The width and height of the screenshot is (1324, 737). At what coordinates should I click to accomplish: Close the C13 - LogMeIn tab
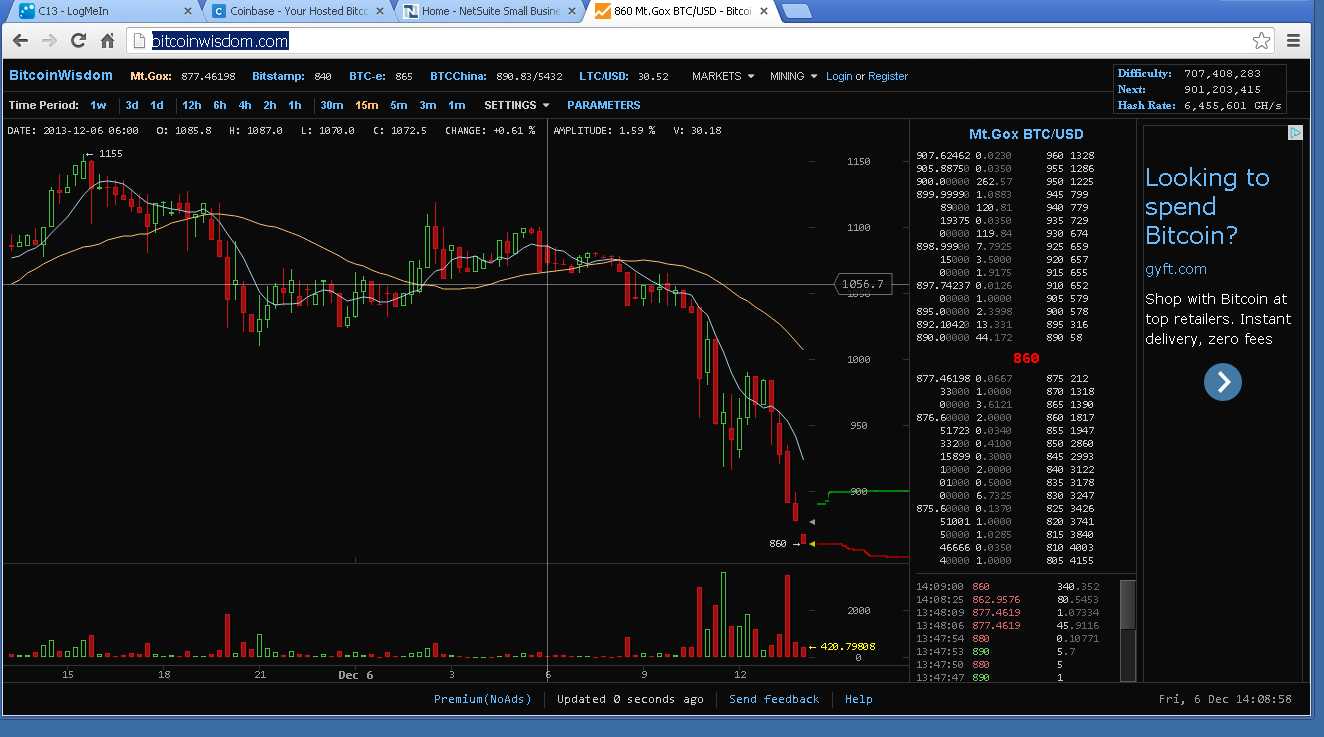pyautogui.click(x=188, y=12)
